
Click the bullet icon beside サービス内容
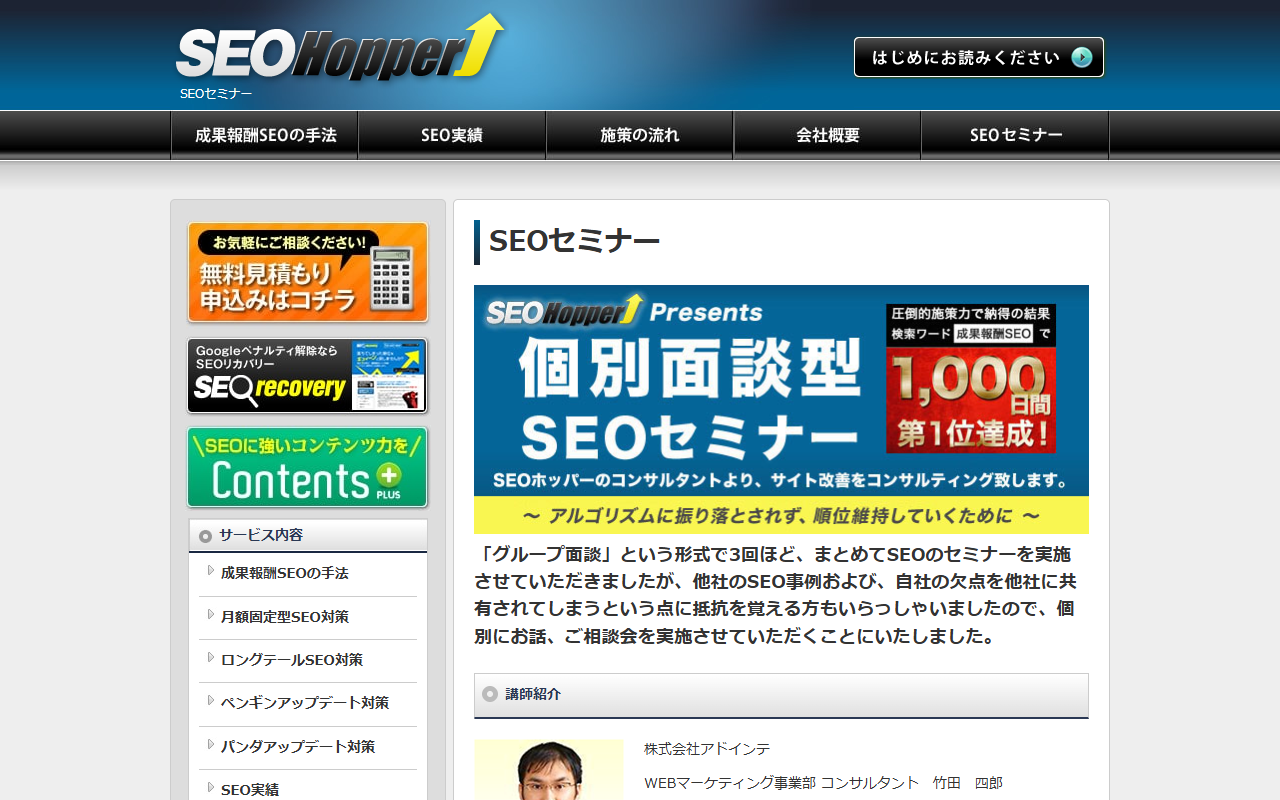coord(205,536)
